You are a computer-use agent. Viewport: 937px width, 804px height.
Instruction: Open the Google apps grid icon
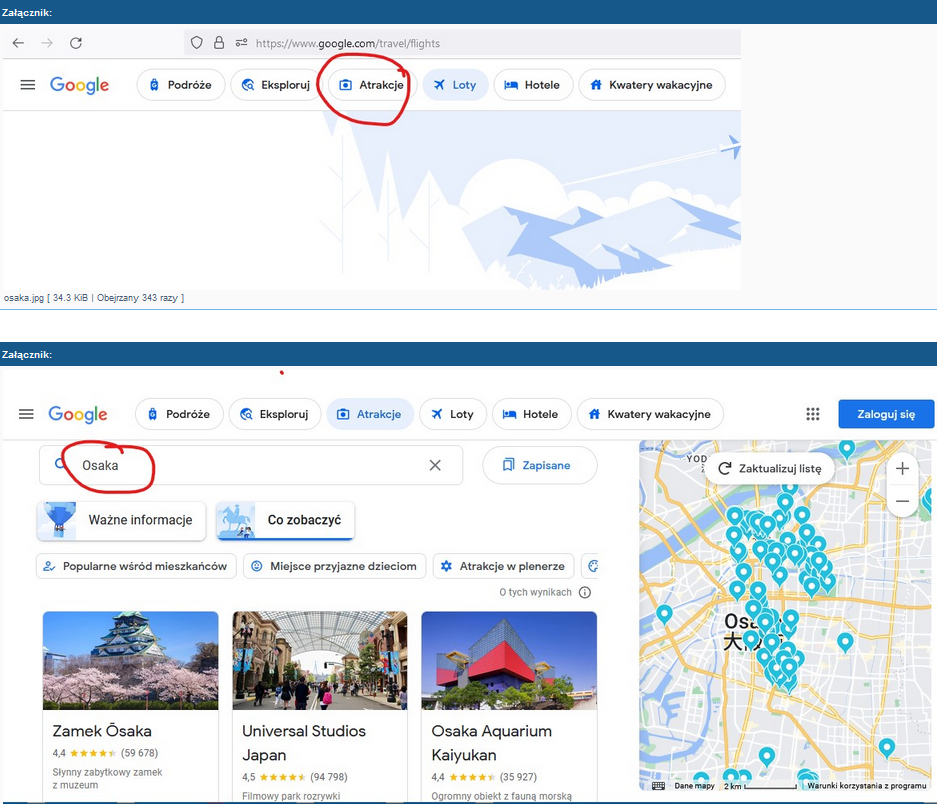pyautogui.click(x=813, y=414)
